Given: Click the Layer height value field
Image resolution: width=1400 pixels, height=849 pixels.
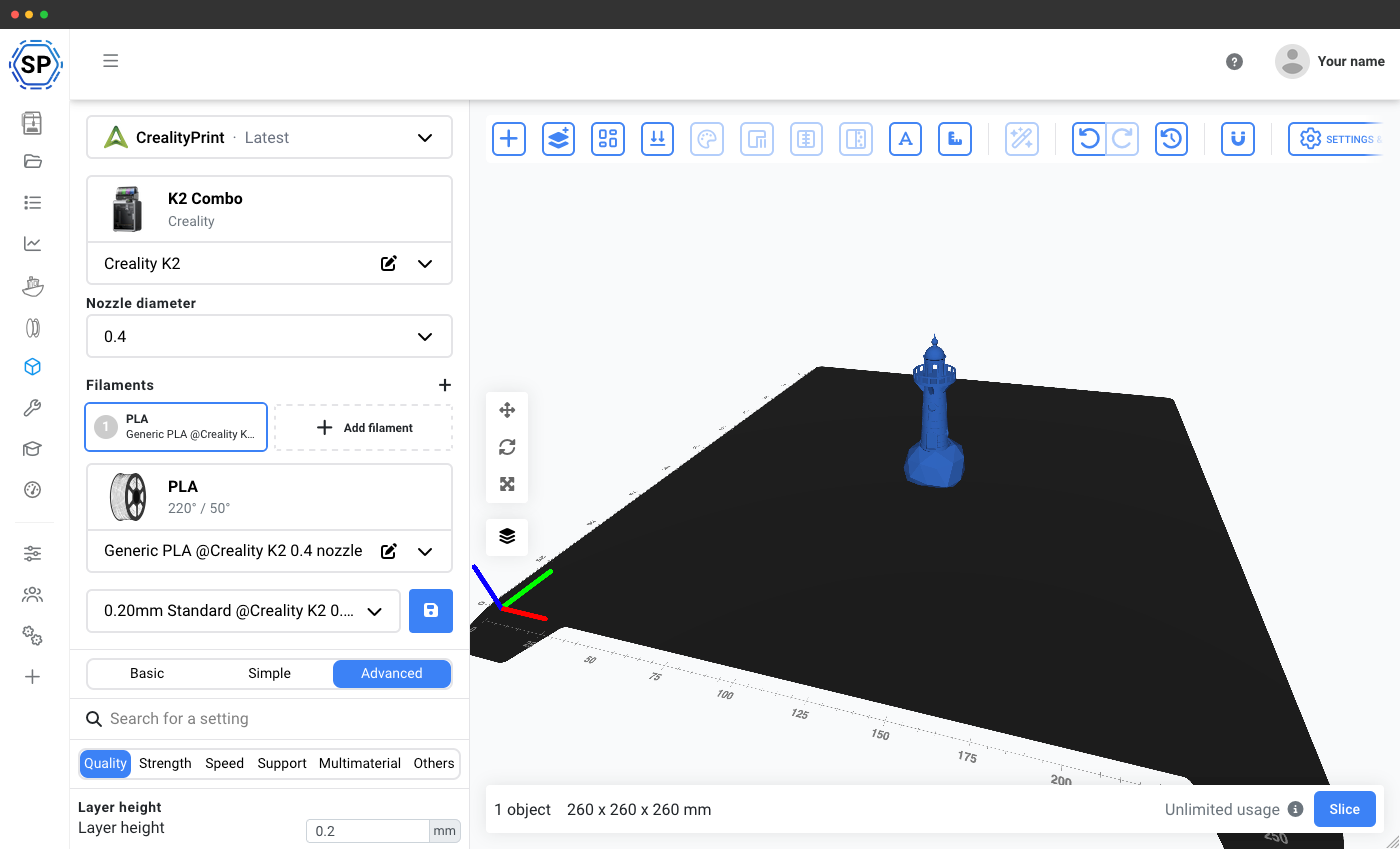Looking at the screenshot, I should click(368, 831).
